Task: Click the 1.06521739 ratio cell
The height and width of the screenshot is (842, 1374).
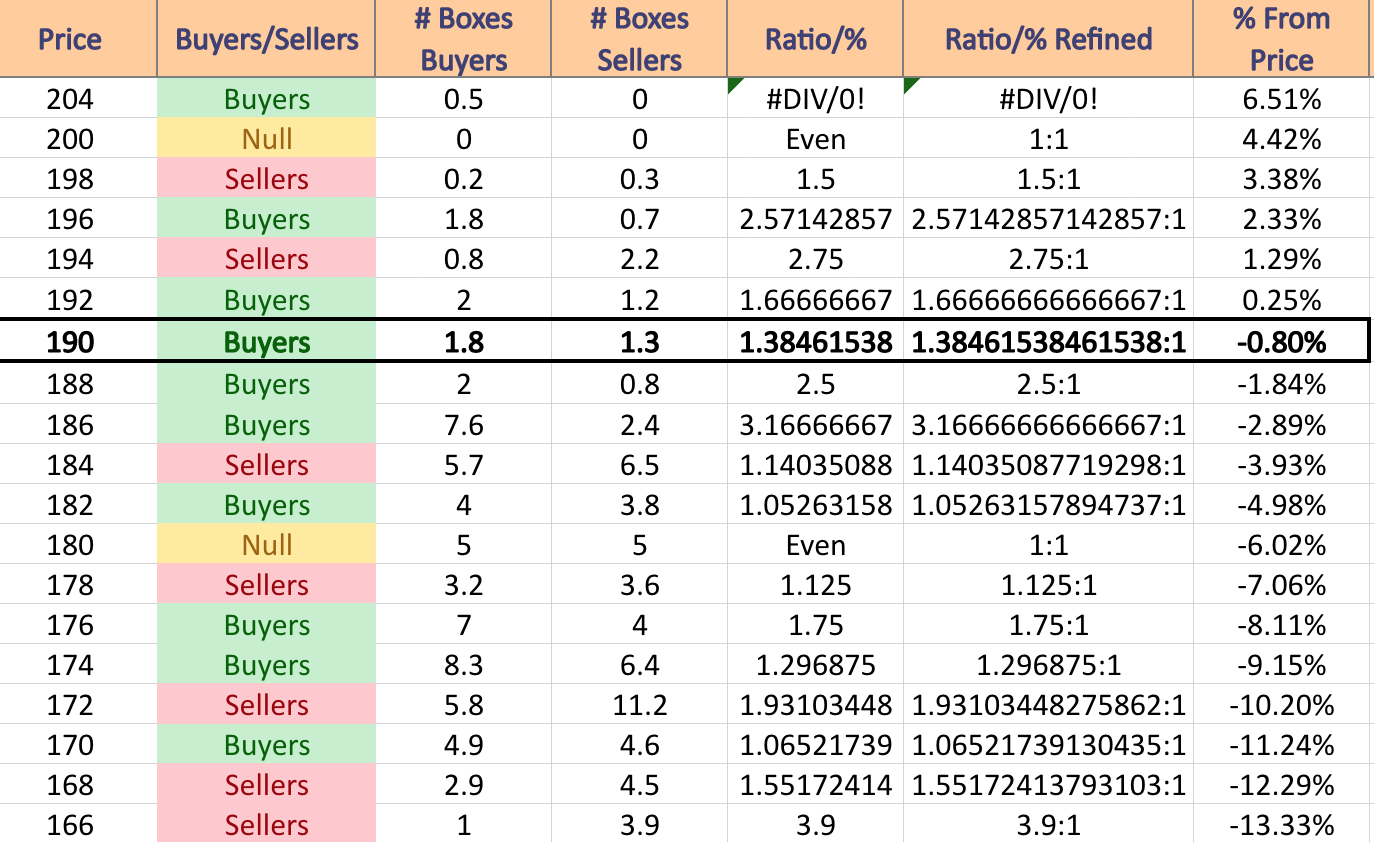Action: (x=815, y=745)
